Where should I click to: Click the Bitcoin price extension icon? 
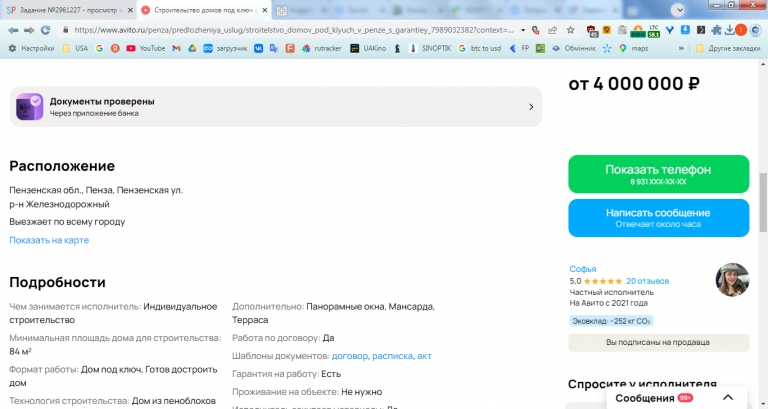click(638, 31)
